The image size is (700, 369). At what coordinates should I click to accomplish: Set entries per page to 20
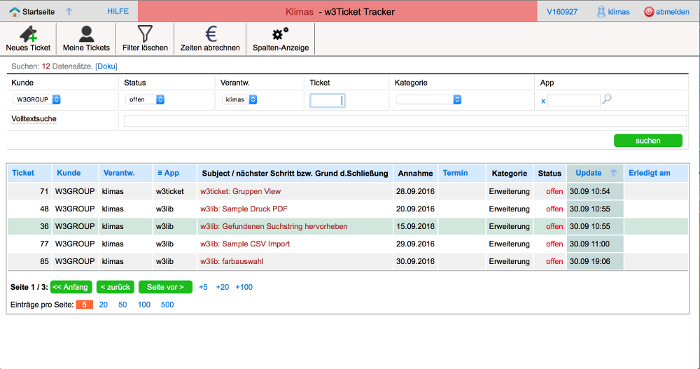pyautogui.click(x=103, y=305)
